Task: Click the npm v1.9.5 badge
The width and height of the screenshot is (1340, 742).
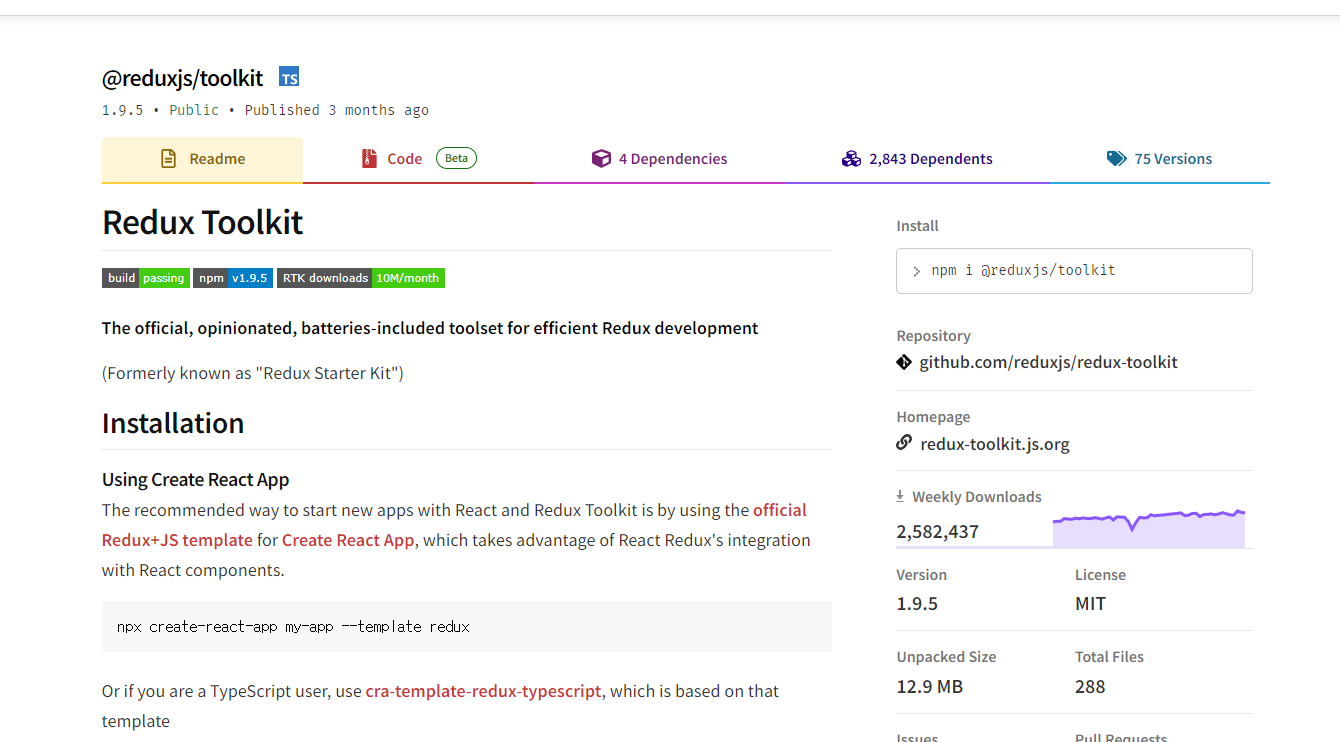Action: tap(233, 278)
